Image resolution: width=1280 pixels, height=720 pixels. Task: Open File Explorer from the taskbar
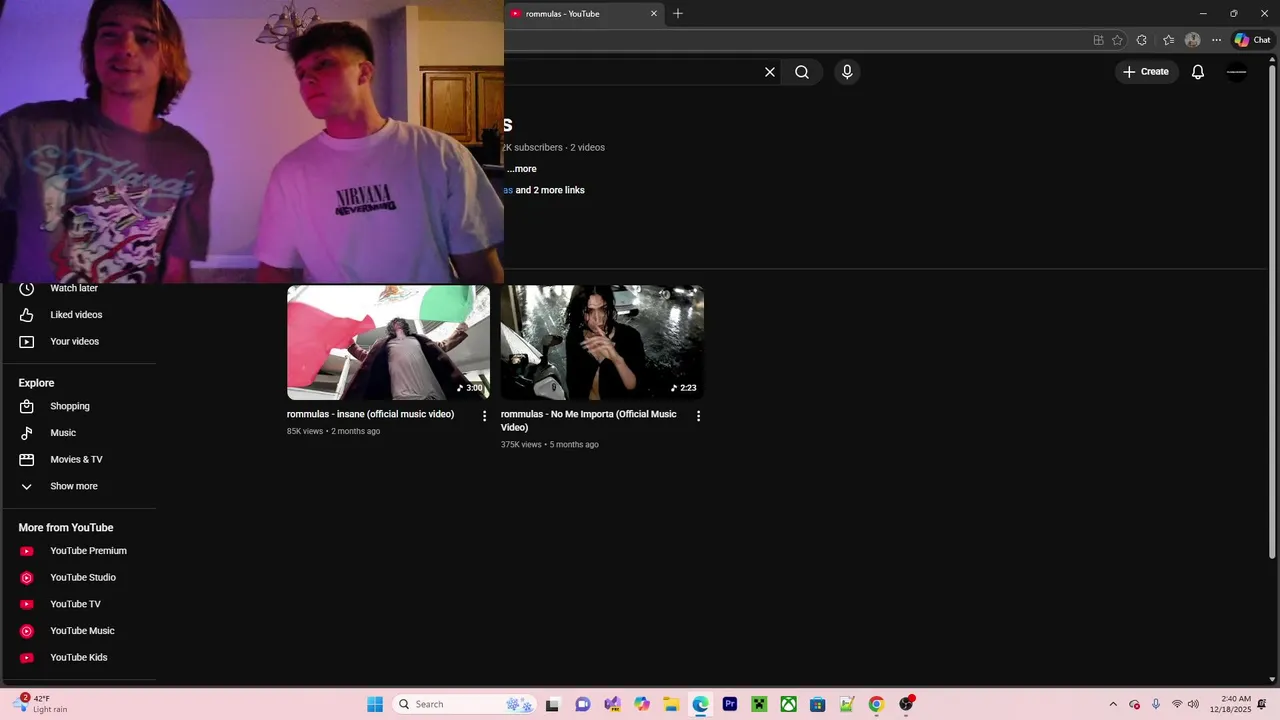coord(671,704)
